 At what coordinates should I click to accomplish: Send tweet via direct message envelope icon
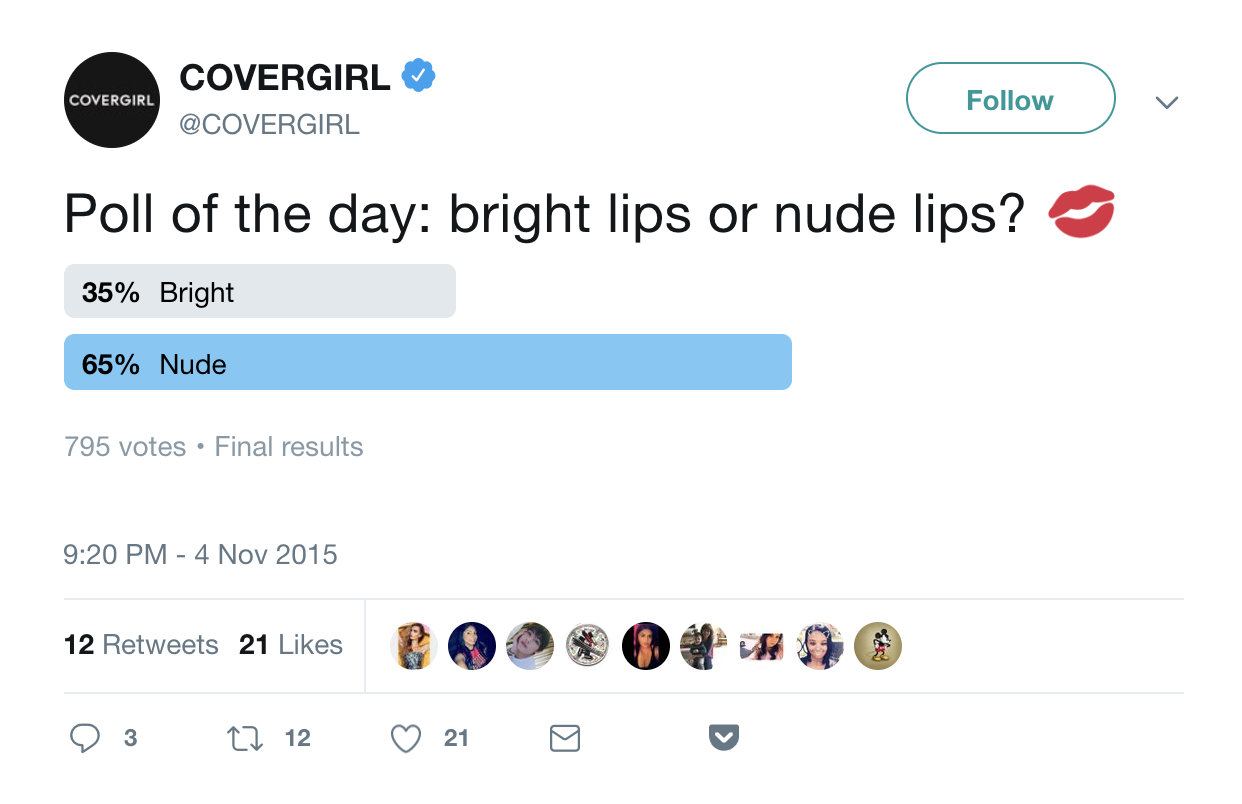(565, 739)
